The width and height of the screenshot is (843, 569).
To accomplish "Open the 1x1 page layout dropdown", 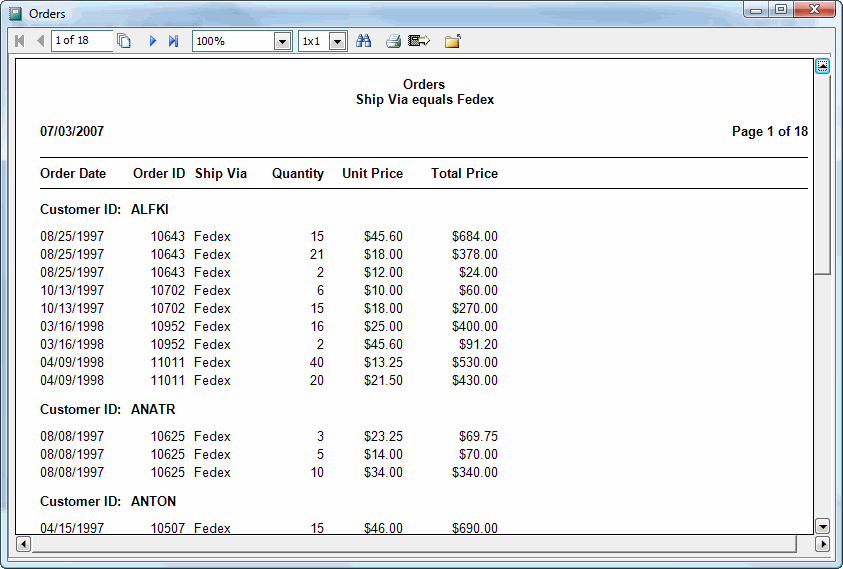I will click(x=337, y=41).
